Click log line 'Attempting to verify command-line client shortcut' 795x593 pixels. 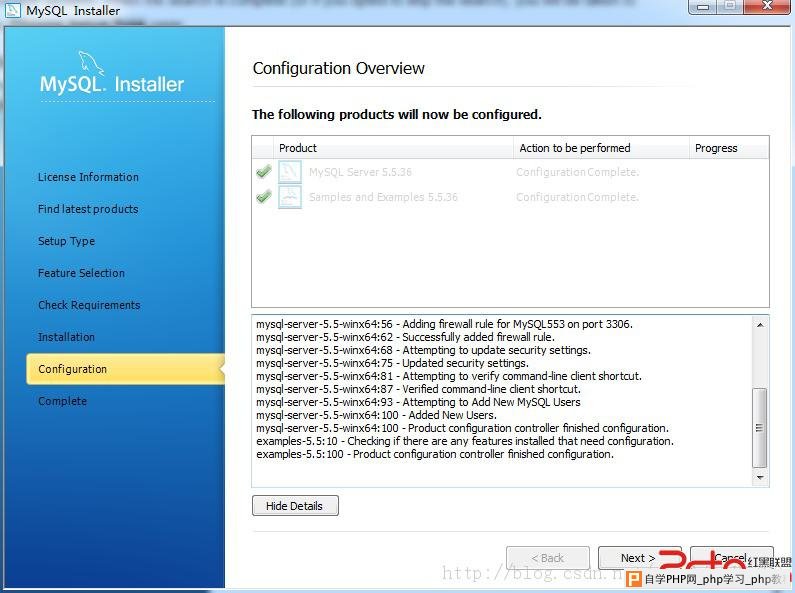click(449, 376)
